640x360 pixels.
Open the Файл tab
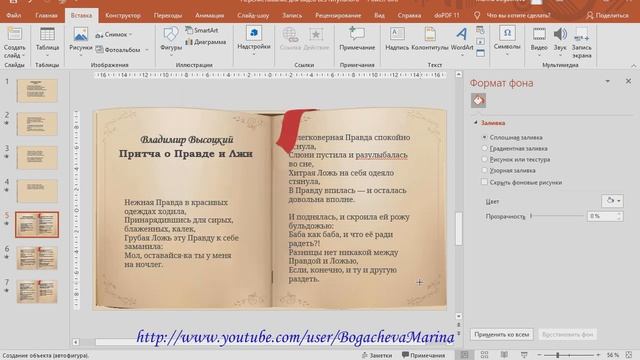(x=13, y=16)
